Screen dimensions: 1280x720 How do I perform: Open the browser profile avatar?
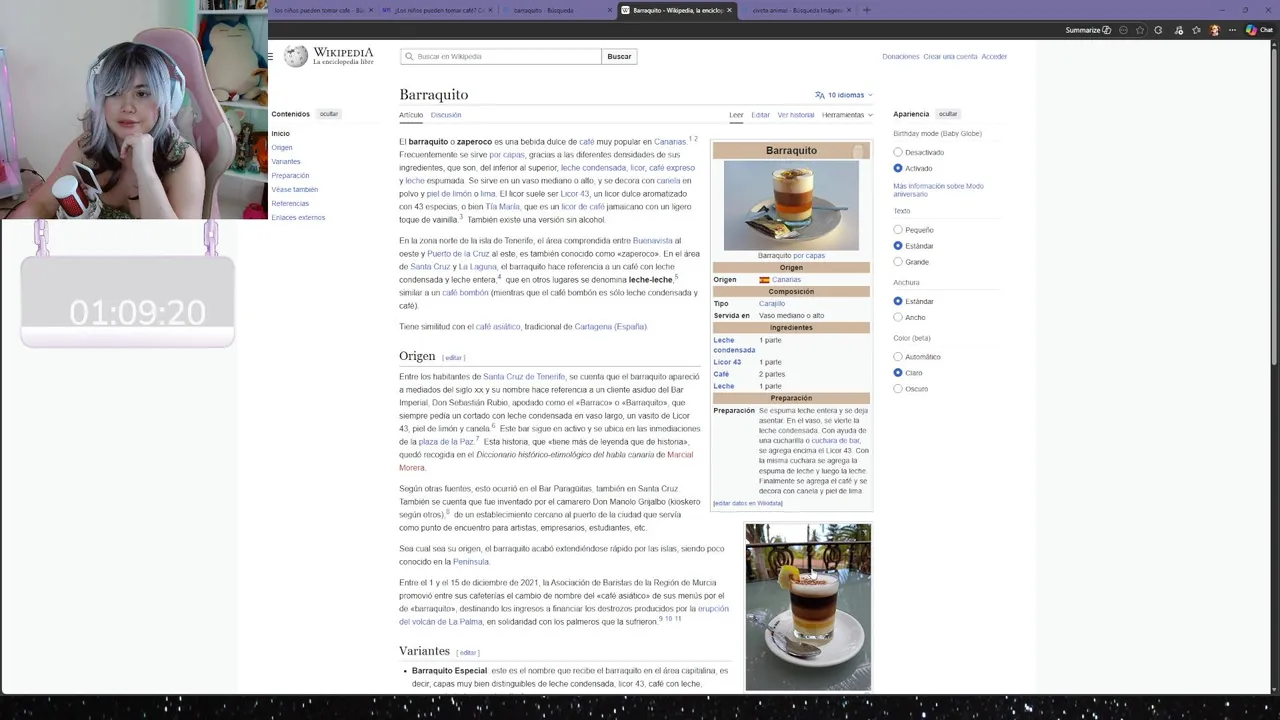click(x=1215, y=30)
